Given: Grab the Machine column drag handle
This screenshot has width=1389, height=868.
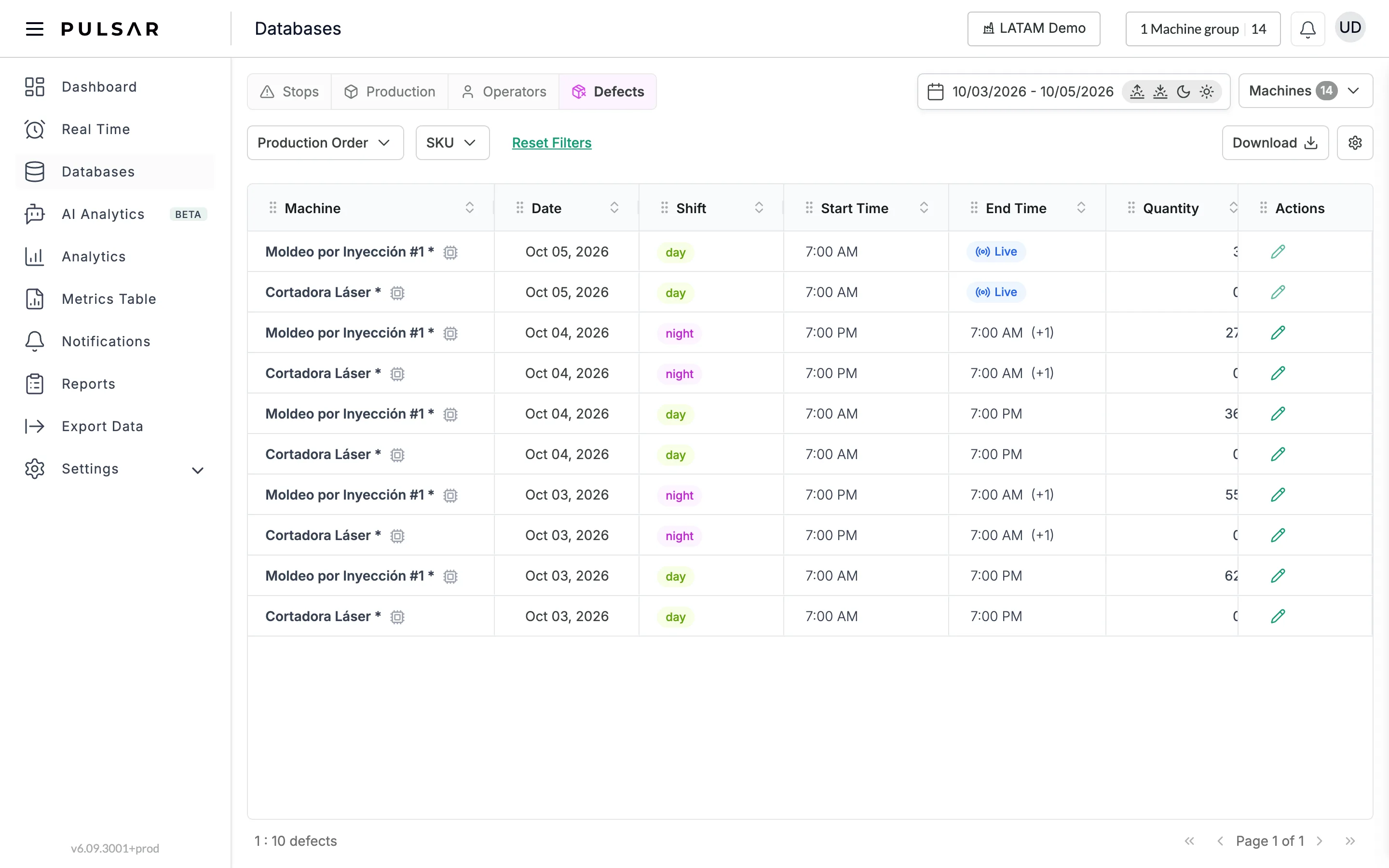Looking at the screenshot, I should [272, 207].
